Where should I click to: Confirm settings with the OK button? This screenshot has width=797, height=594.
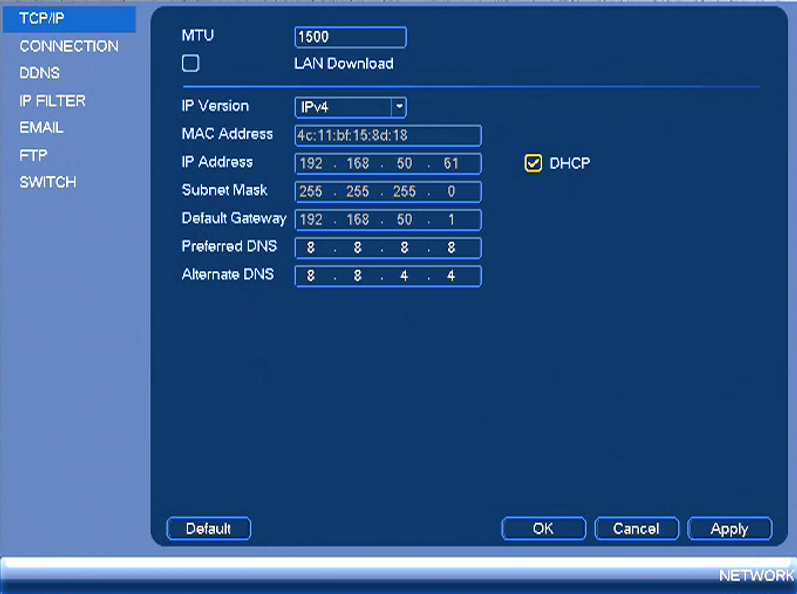click(x=543, y=529)
